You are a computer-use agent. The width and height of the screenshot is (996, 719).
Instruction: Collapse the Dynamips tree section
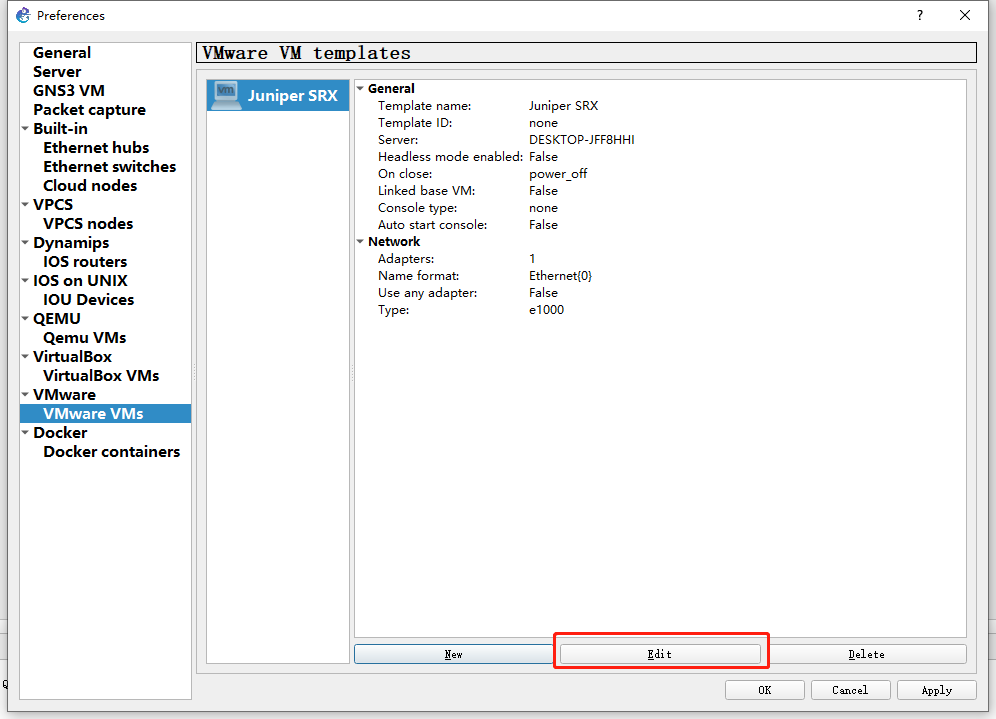pos(25,243)
